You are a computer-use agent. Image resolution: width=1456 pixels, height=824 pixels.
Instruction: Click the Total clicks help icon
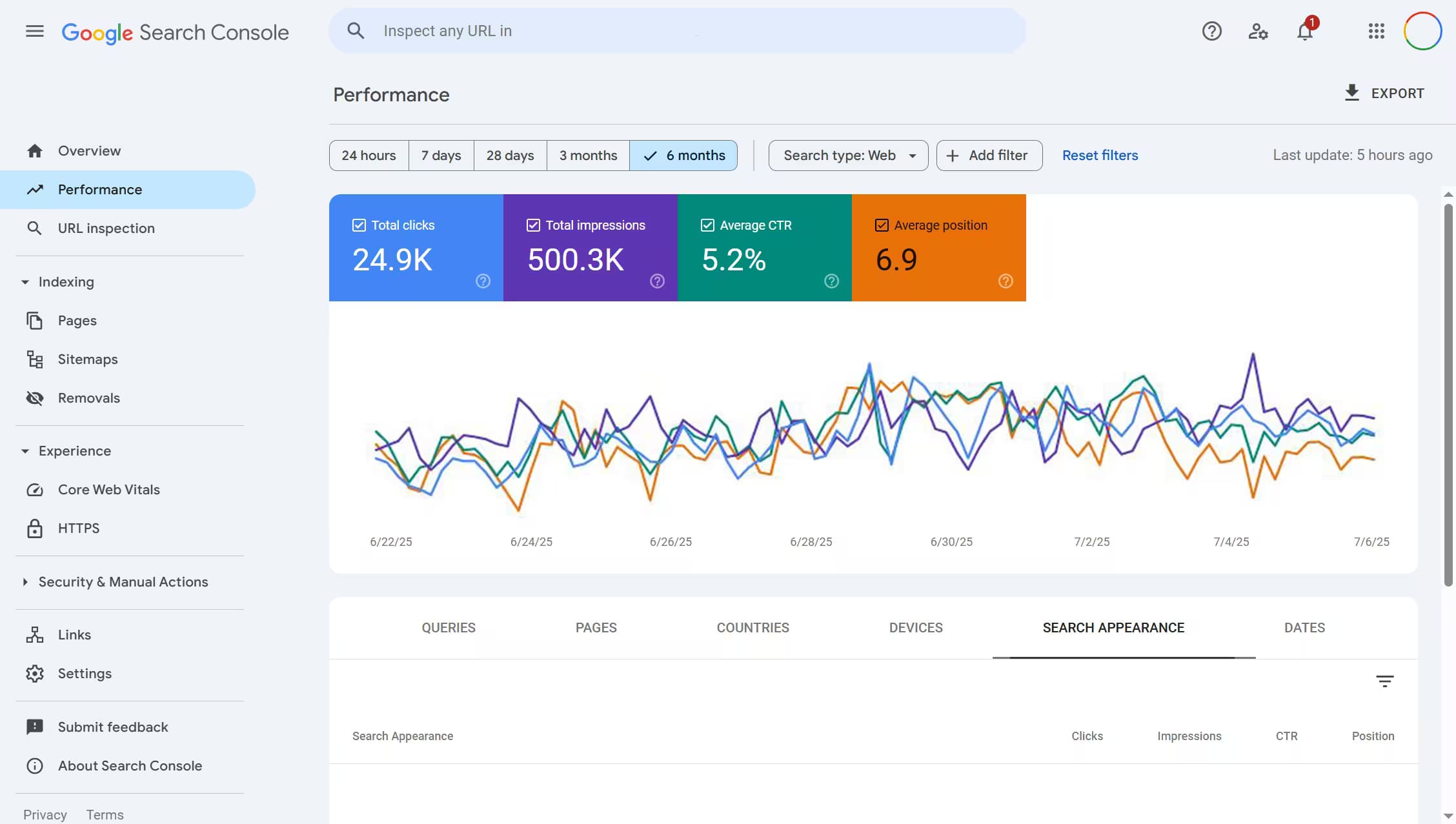pos(483,281)
